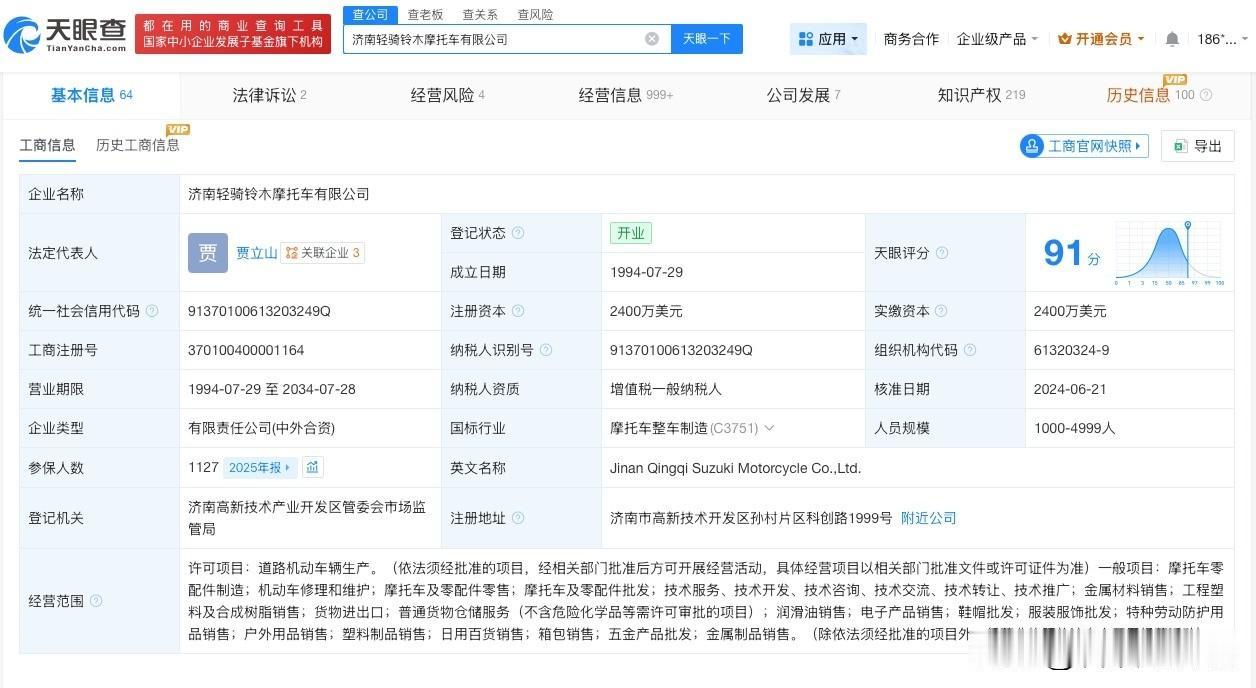
Task: Click the insured-count trend chart icon
Action: point(312,467)
